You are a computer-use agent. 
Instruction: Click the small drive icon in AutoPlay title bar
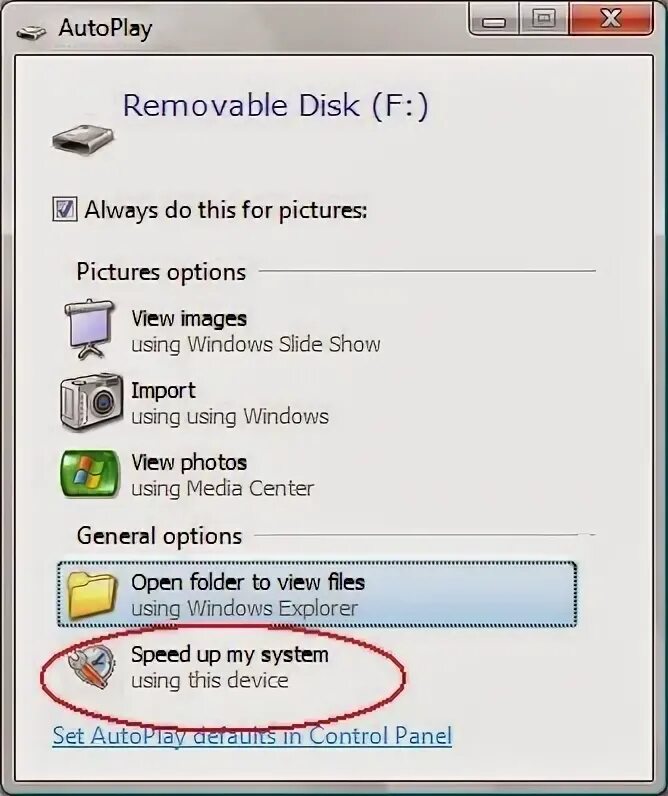tap(31, 32)
